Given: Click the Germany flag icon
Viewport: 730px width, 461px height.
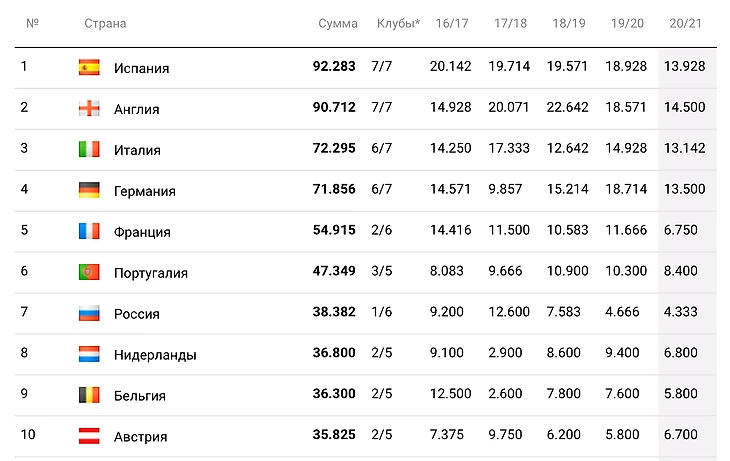Looking at the screenshot, I should (89, 191).
